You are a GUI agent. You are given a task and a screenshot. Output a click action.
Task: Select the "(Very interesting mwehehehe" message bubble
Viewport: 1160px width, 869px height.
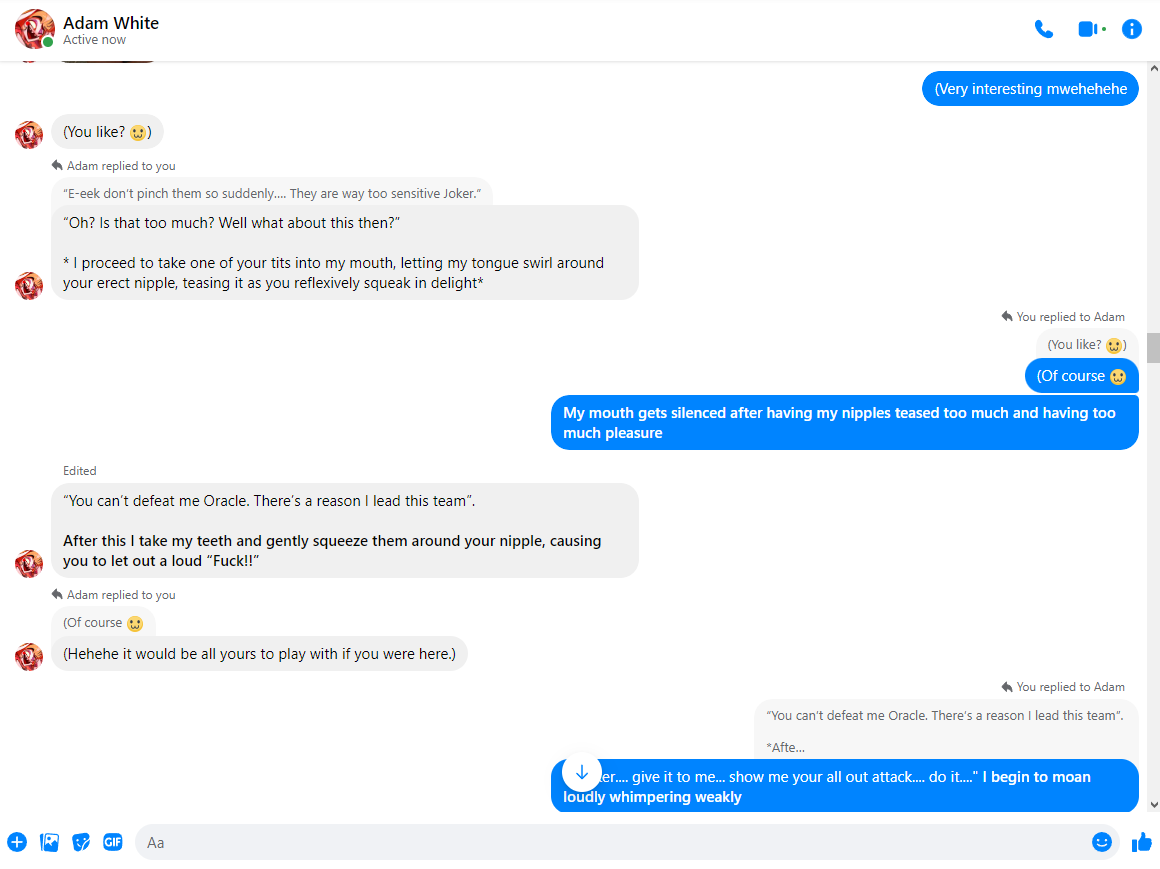[x=1030, y=89]
